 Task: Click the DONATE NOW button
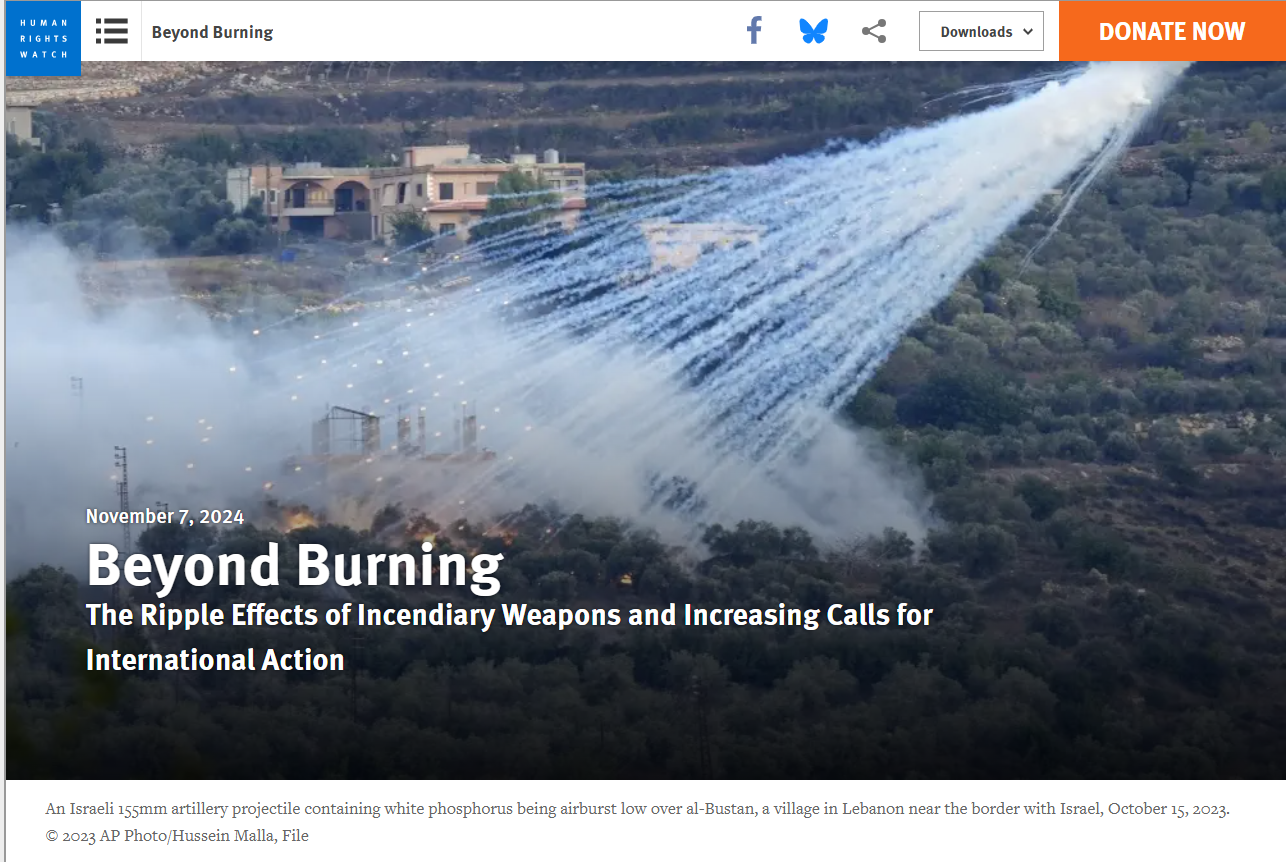pyautogui.click(x=1172, y=31)
